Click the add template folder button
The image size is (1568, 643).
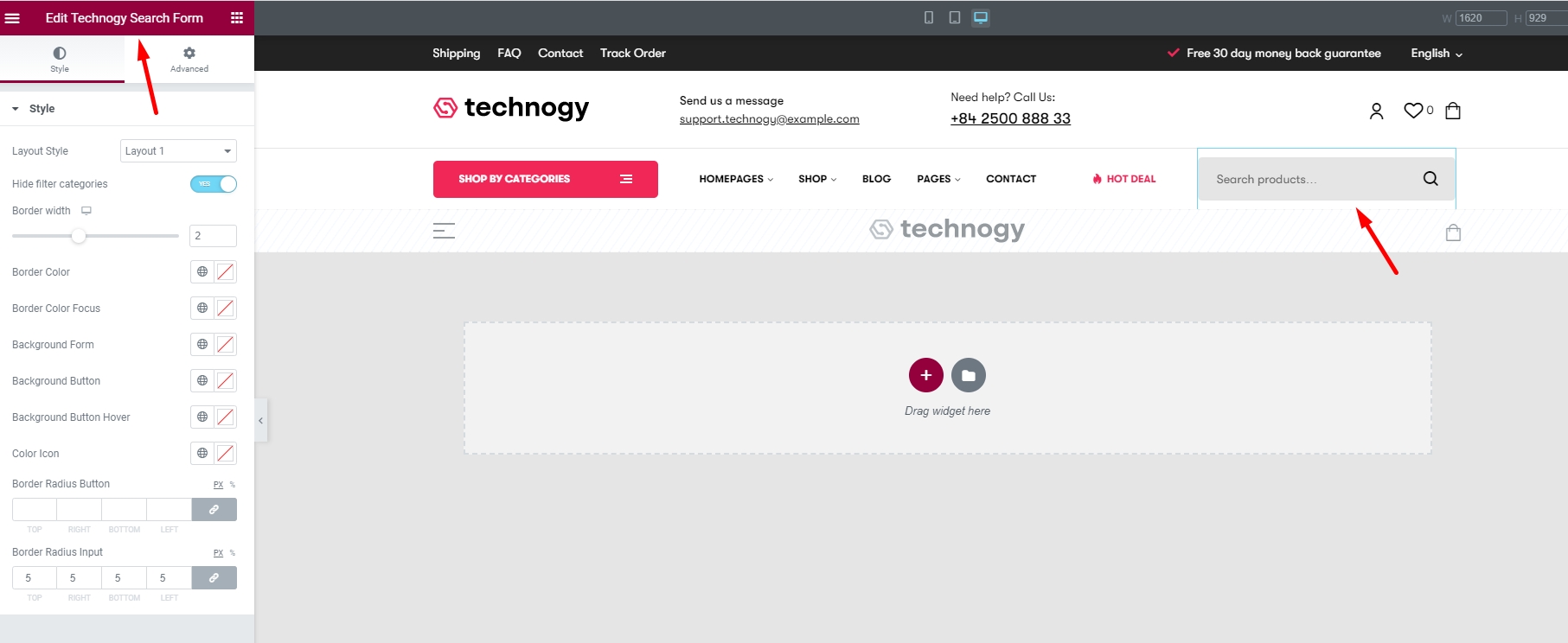coord(969,375)
